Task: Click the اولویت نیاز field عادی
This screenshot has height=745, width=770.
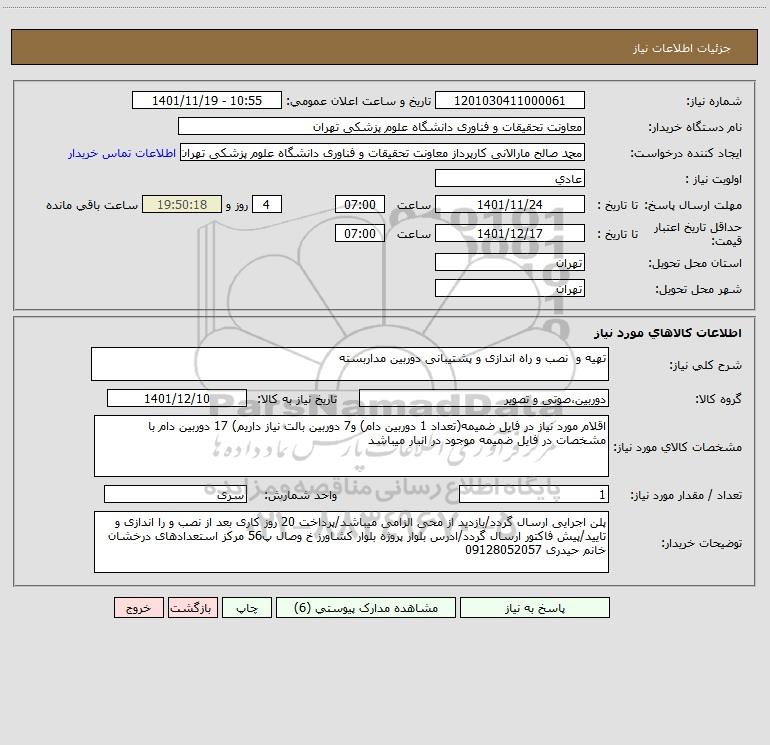Action: point(510,178)
